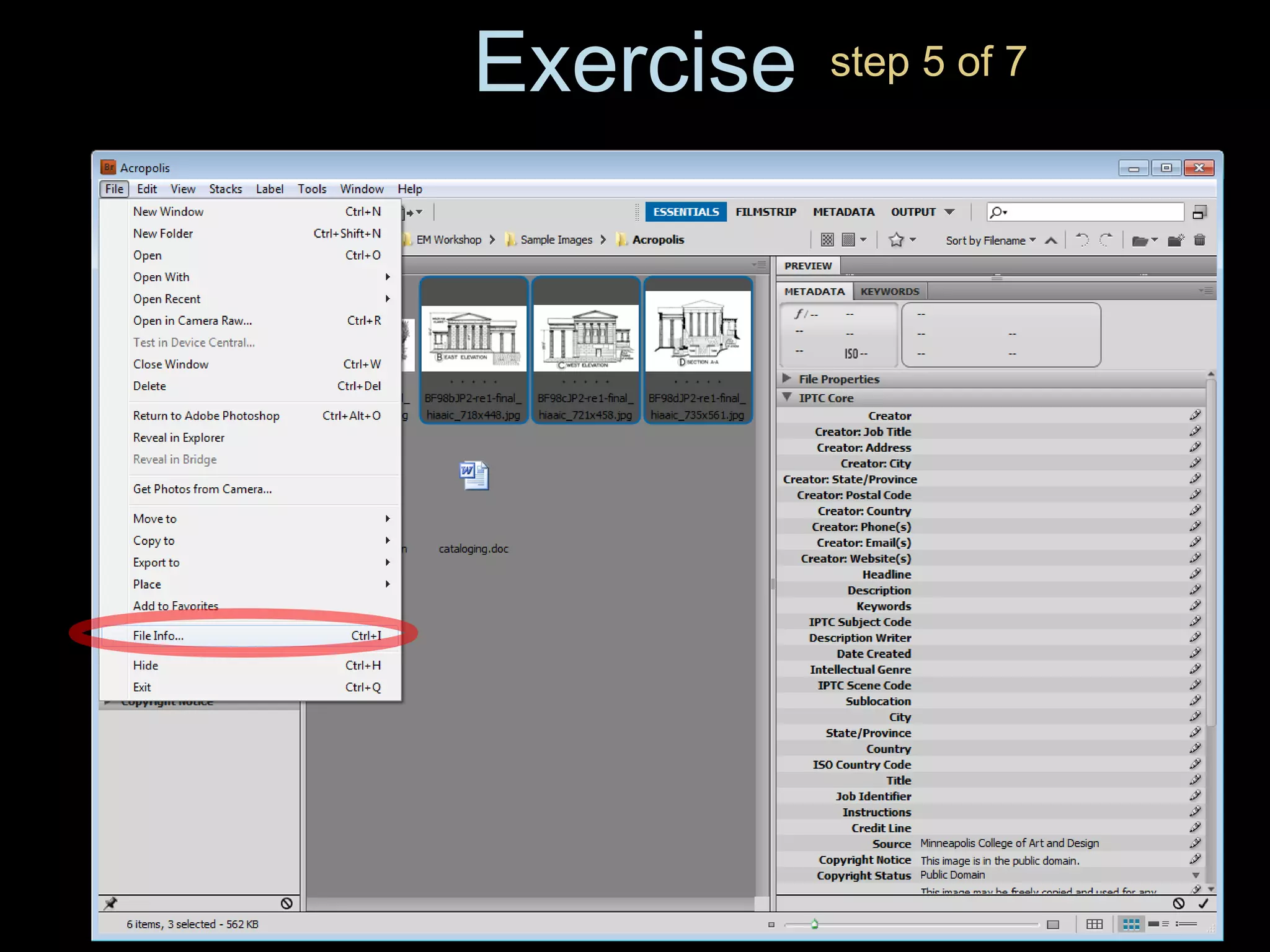
Task: Open the Sort by Filename dropdown
Action: 990,240
